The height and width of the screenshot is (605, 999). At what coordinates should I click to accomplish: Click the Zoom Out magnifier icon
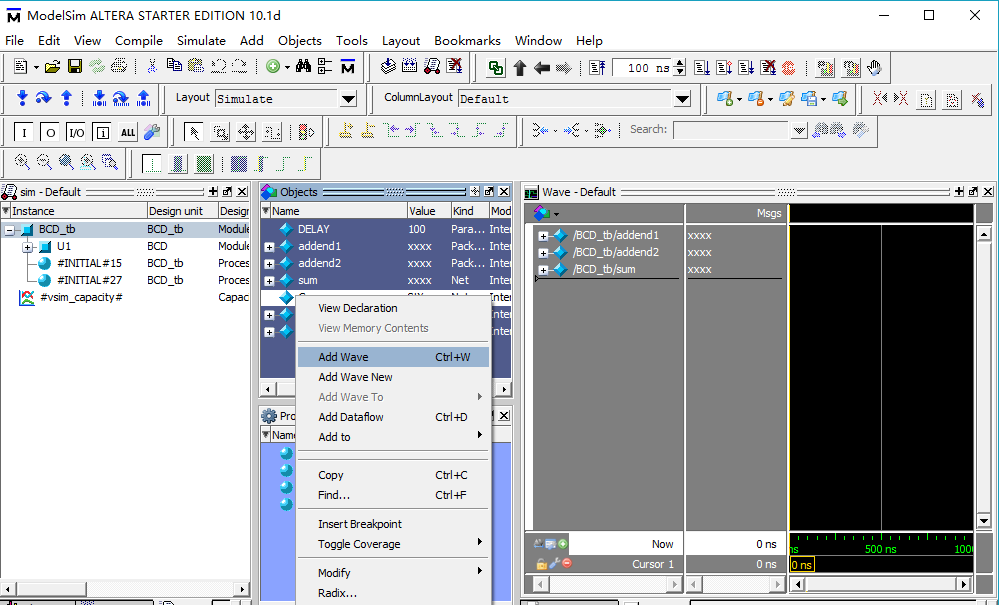44,162
